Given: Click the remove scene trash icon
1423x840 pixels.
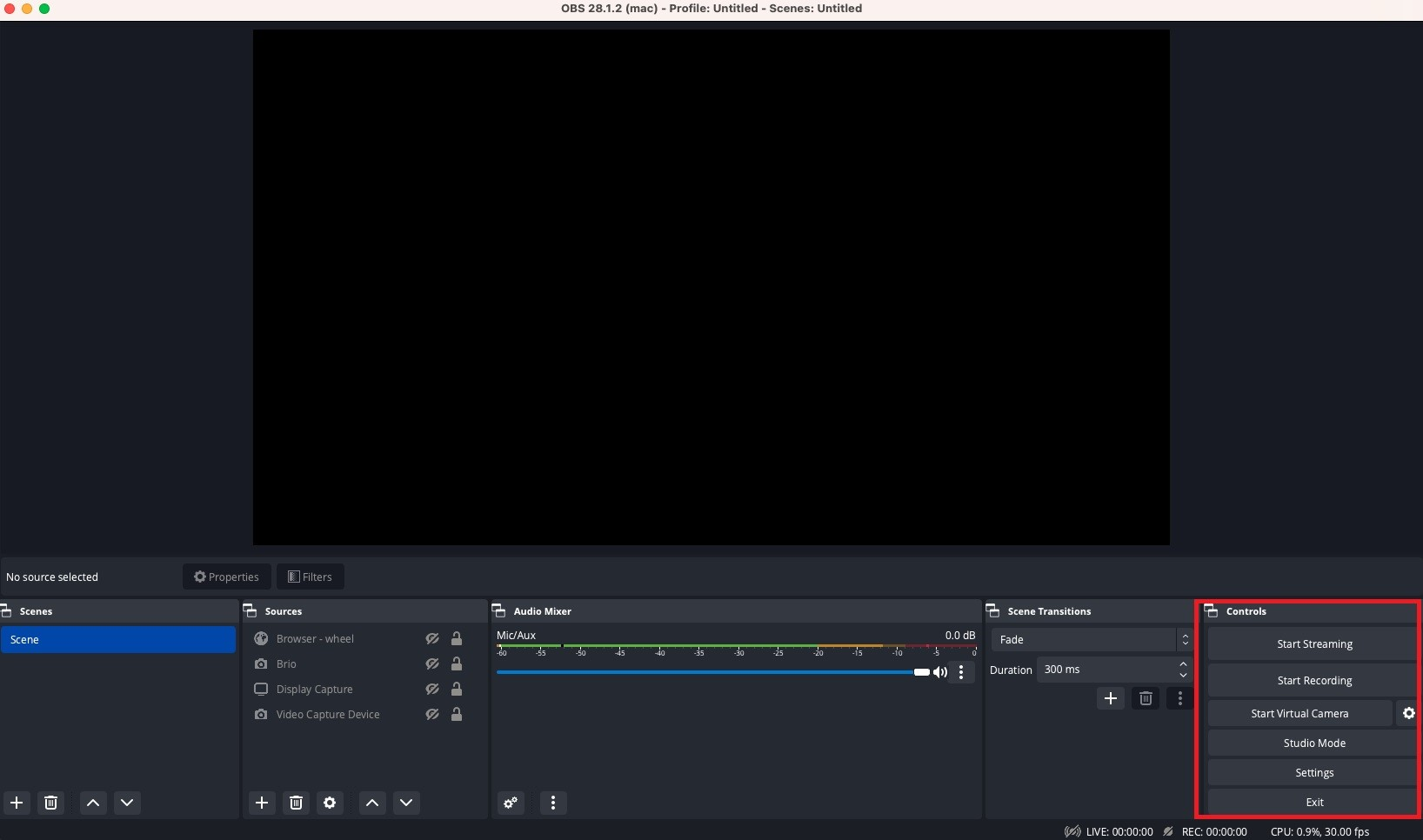Looking at the screenshot, I should 51,803.
